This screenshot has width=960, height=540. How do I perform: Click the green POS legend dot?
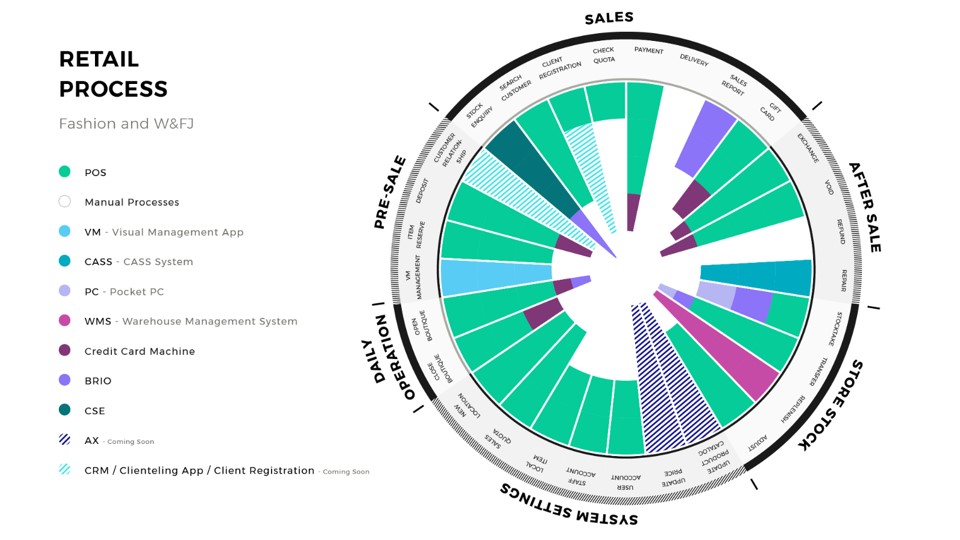click(65, 172)
